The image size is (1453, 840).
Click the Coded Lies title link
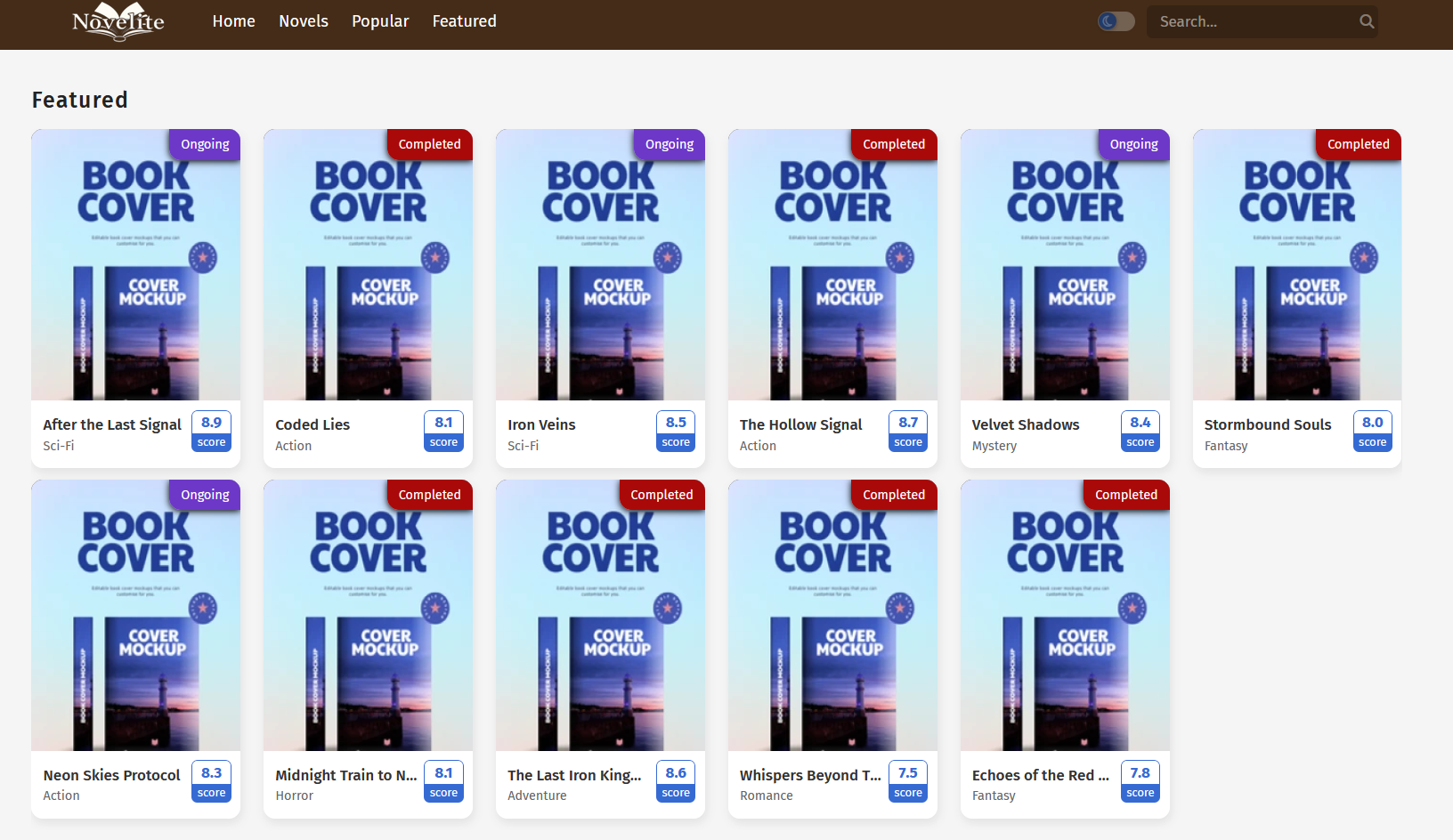[x=313, y=424]
